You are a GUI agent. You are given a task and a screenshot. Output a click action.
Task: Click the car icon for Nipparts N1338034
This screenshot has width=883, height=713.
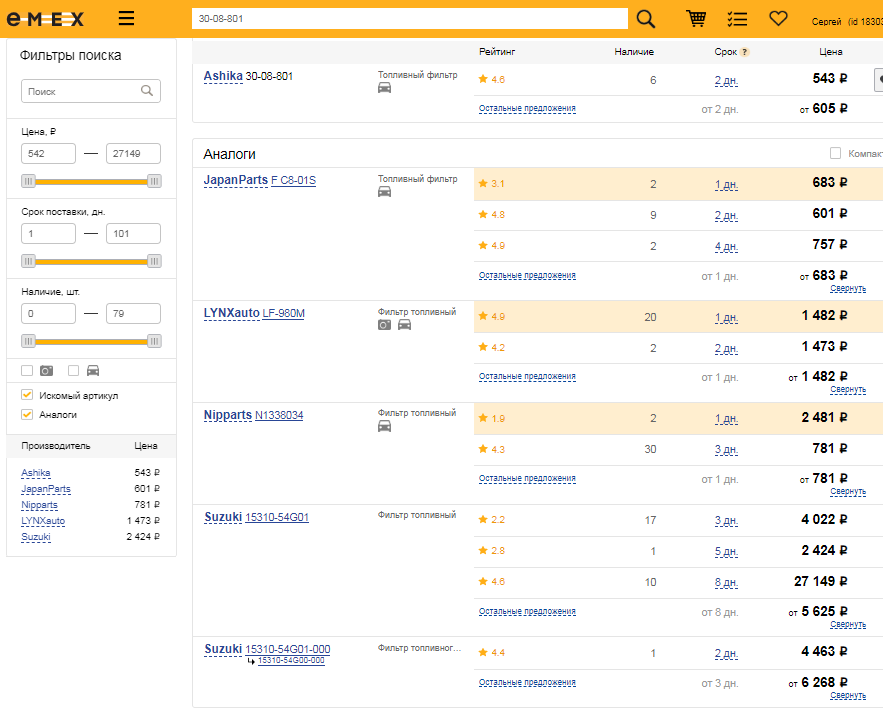tap(385, 426)
